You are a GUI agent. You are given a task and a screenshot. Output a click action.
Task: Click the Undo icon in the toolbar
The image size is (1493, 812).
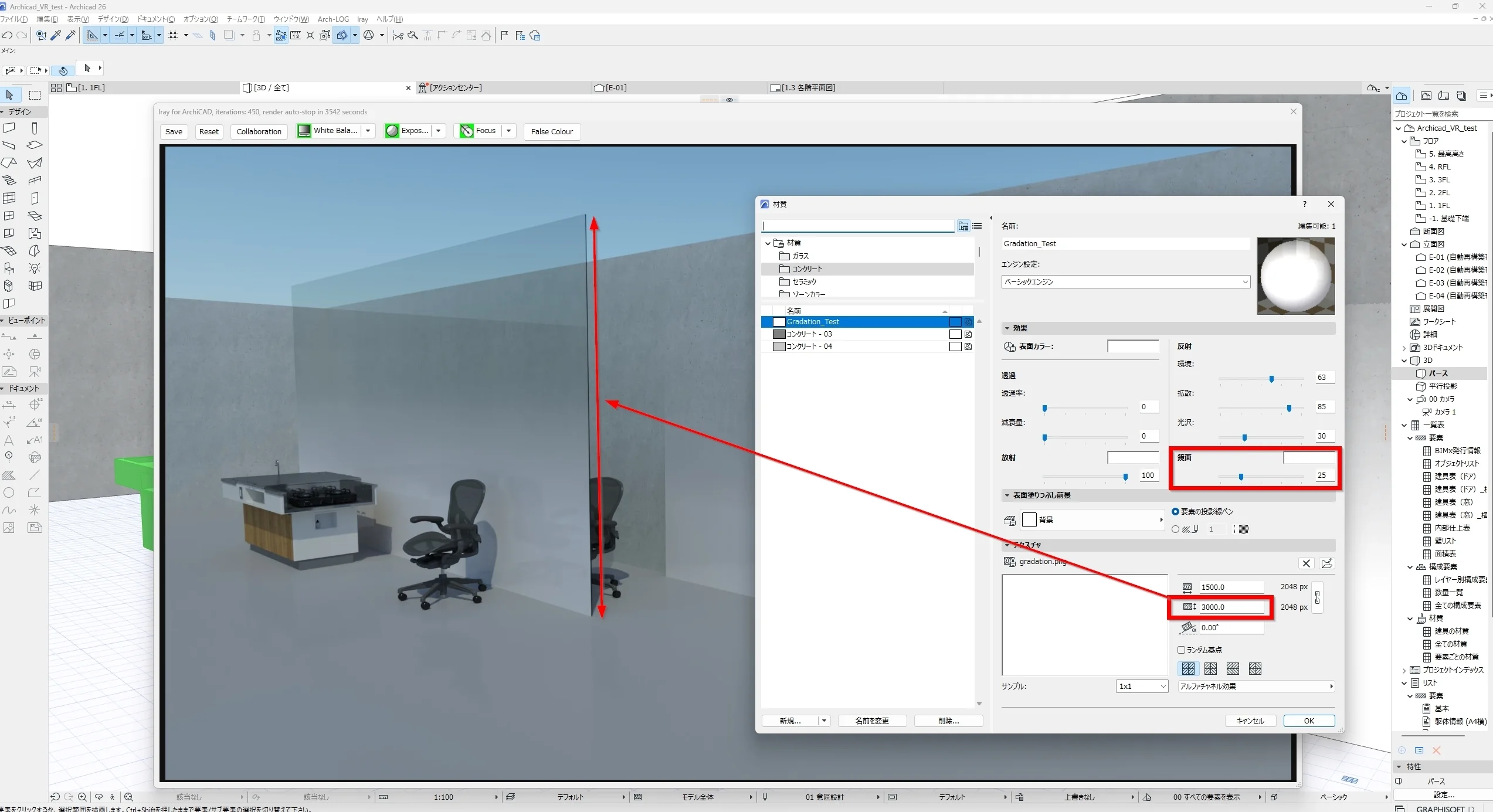[7, 36]
